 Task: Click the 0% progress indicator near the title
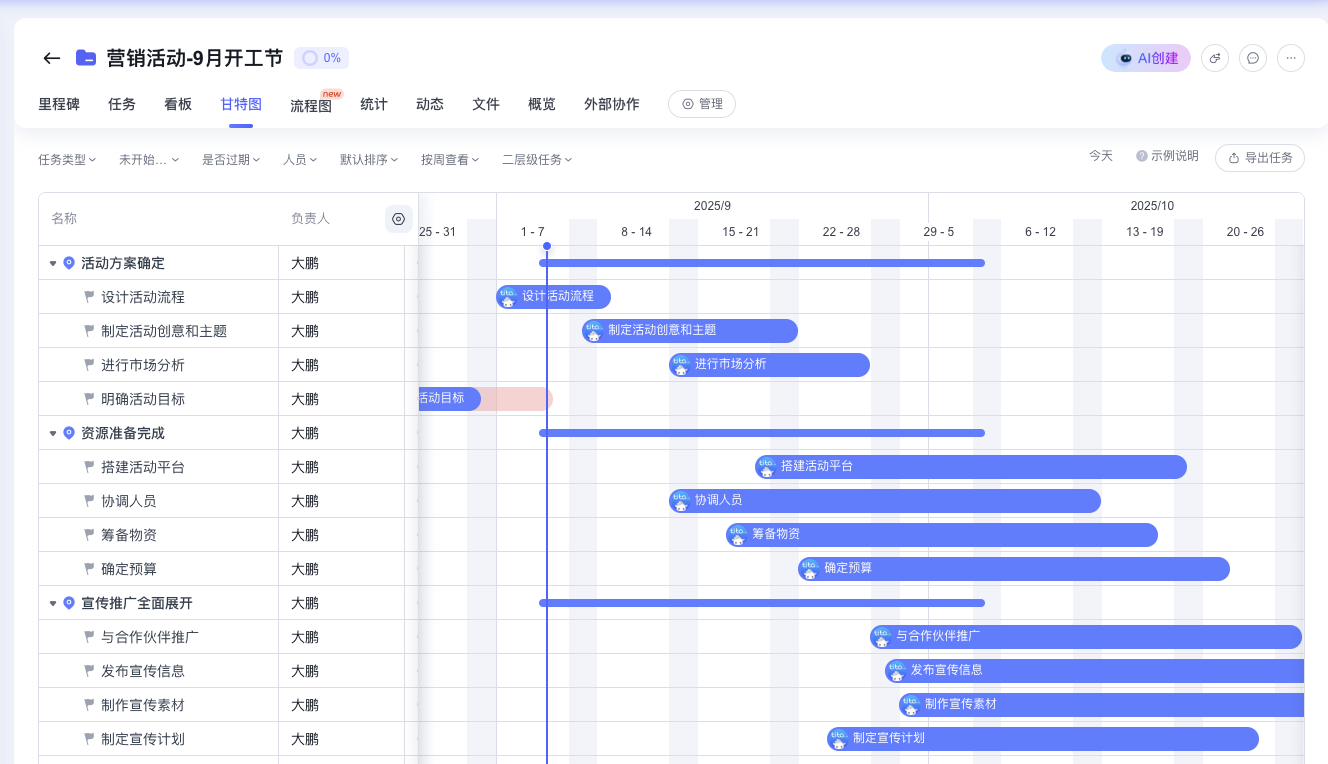(x=320, y=57)
